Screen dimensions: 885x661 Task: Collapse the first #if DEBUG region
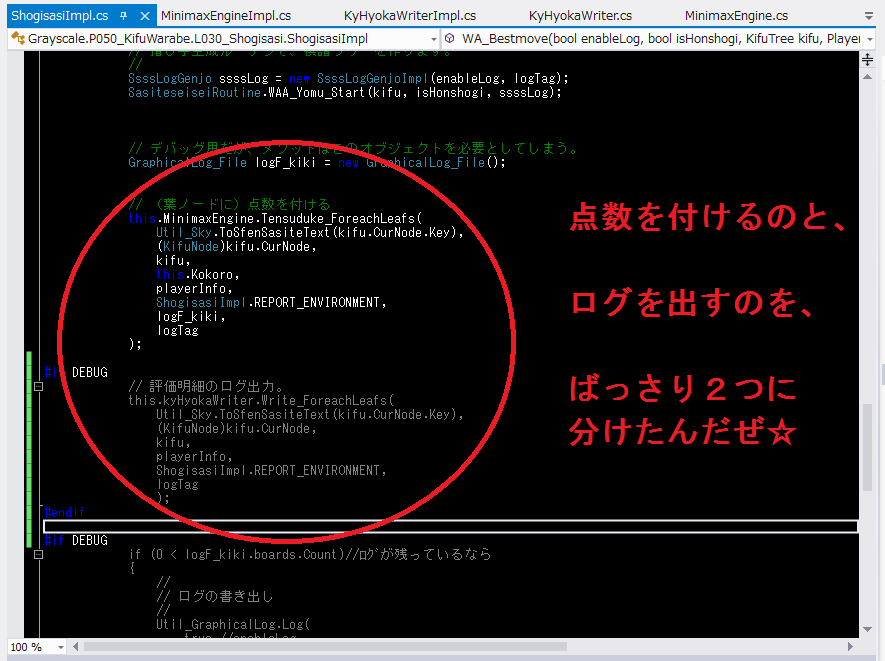(x=38, y=387)
